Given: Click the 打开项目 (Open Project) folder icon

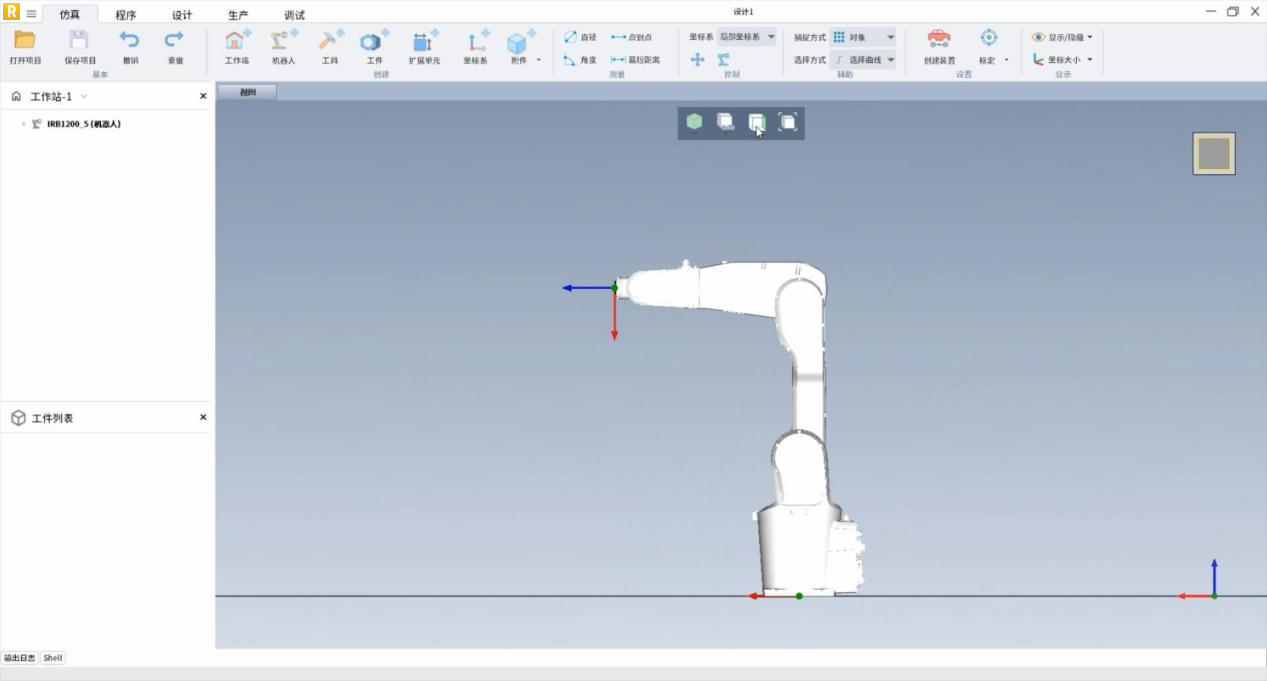Looking at the screenshot, I should 25,40.
